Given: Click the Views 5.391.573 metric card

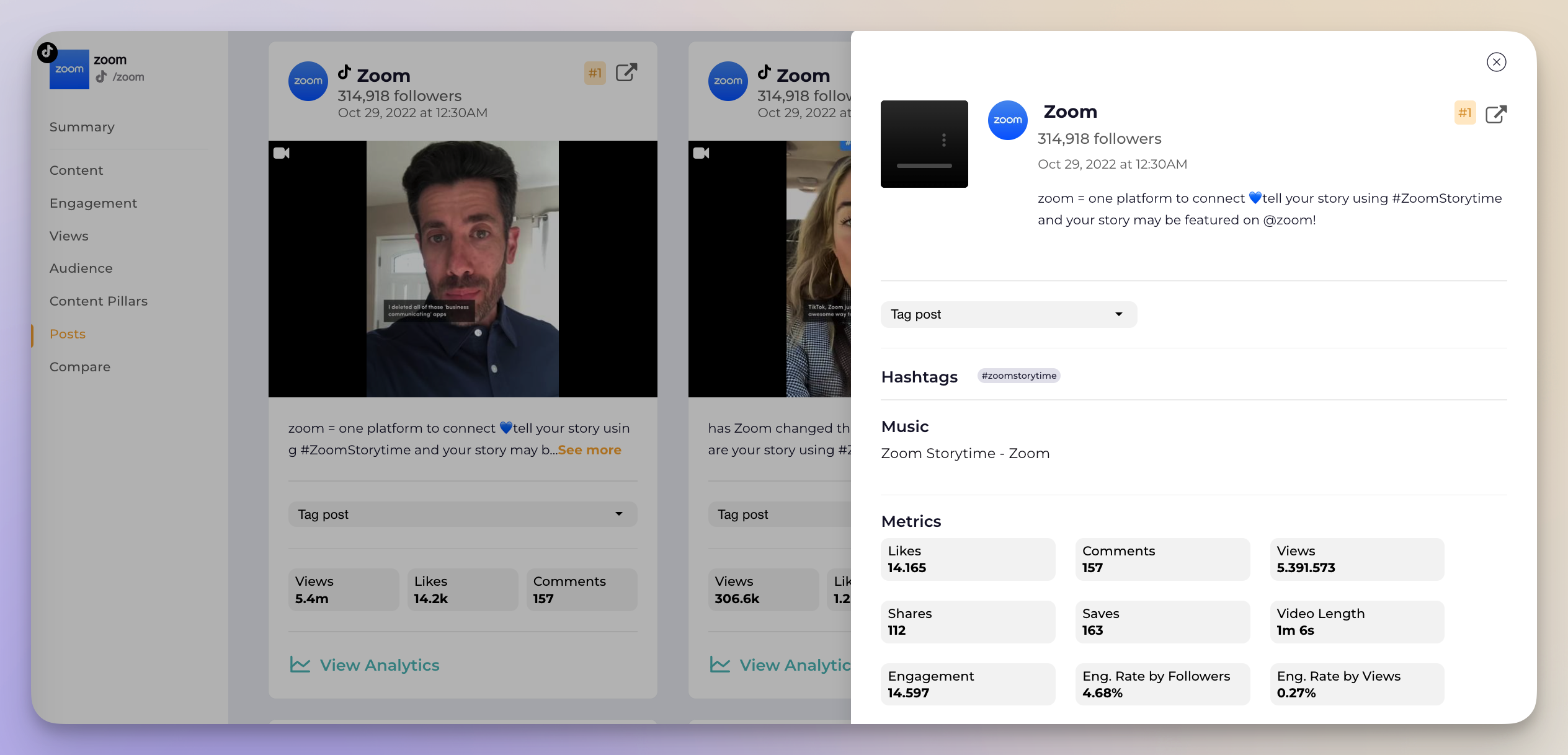Looking at the screenshot, I should 1356,559.
